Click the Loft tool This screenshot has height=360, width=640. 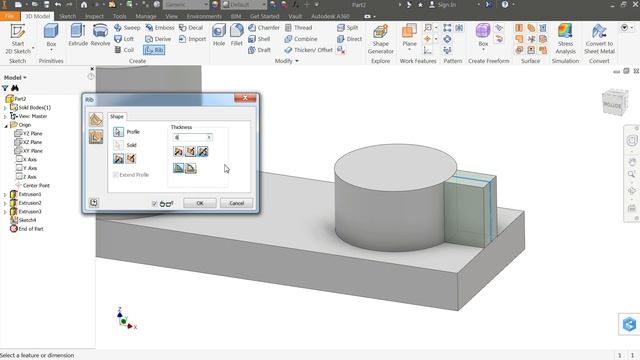(x=124, y=39)
